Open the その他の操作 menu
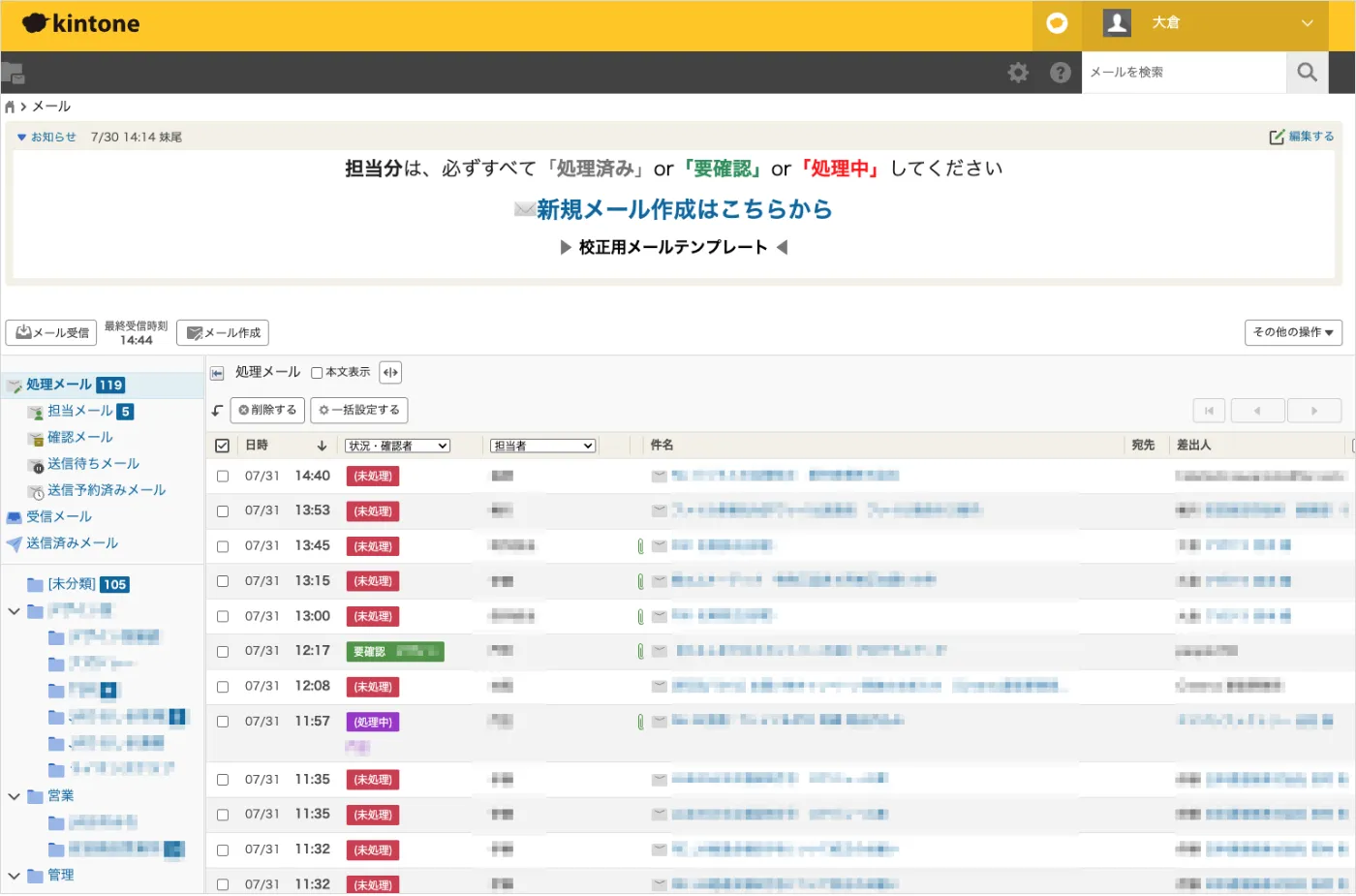The image size is (1356, 896). pos(1292,332)
